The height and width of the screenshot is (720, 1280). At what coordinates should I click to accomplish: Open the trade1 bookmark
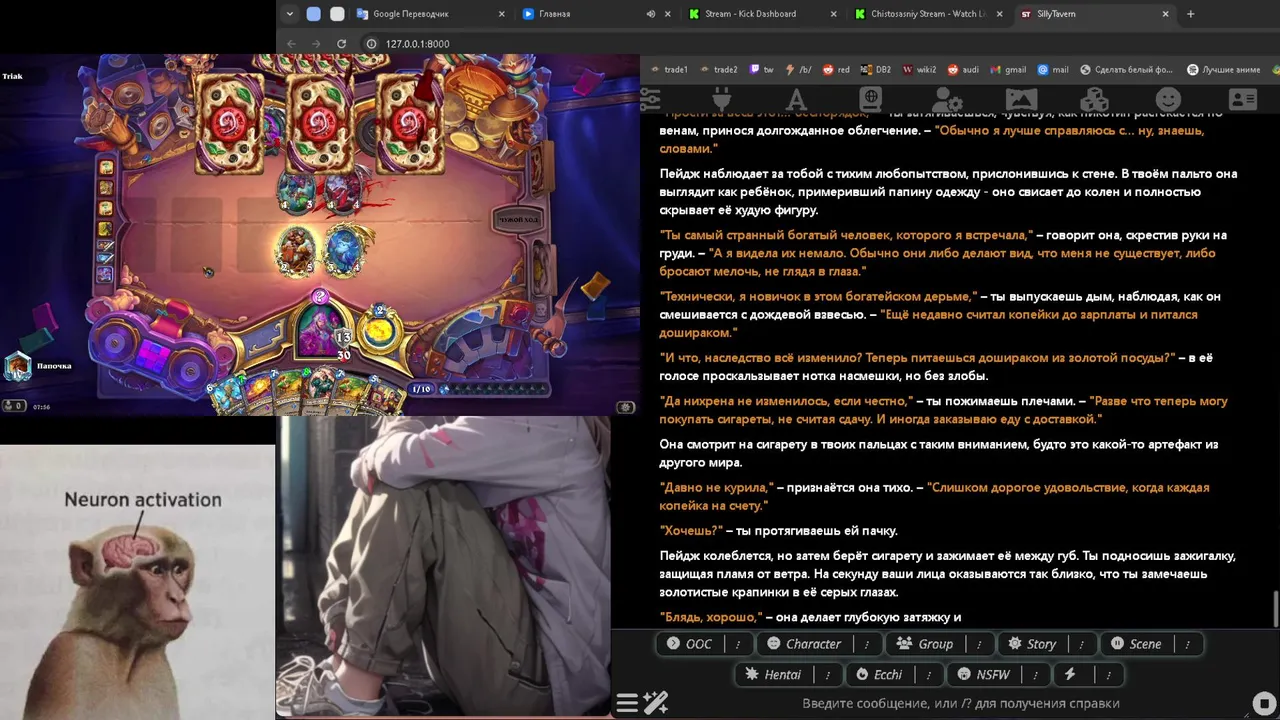(669, 70)
